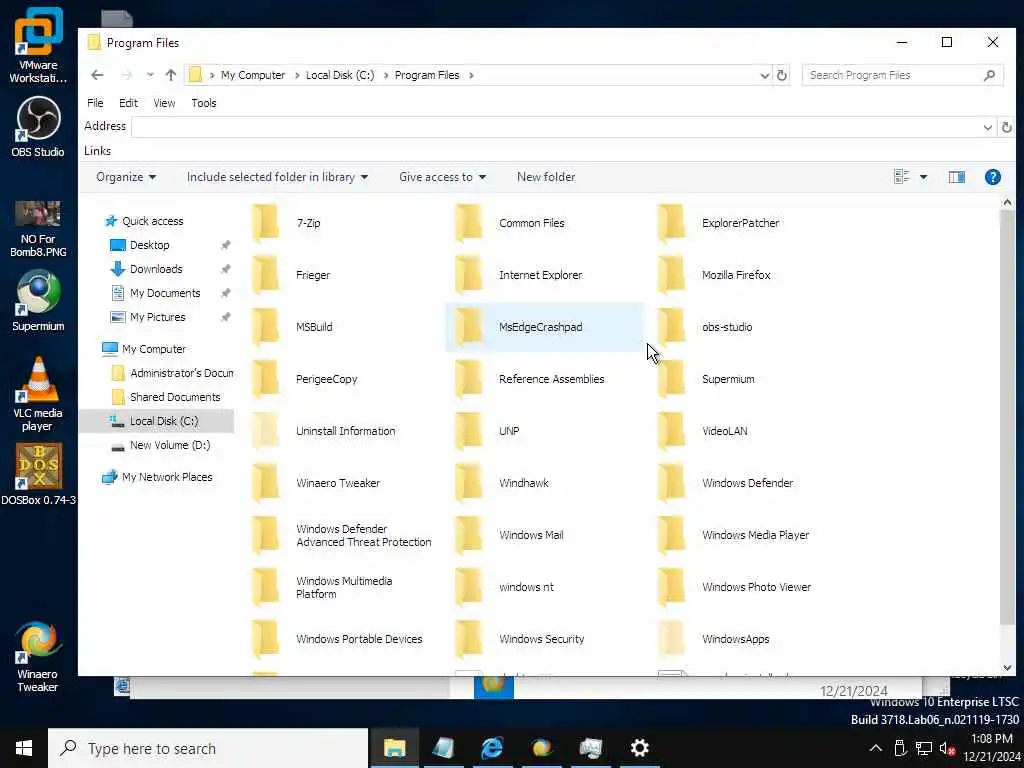Click the Address toolbar input field

coord(556,127)
